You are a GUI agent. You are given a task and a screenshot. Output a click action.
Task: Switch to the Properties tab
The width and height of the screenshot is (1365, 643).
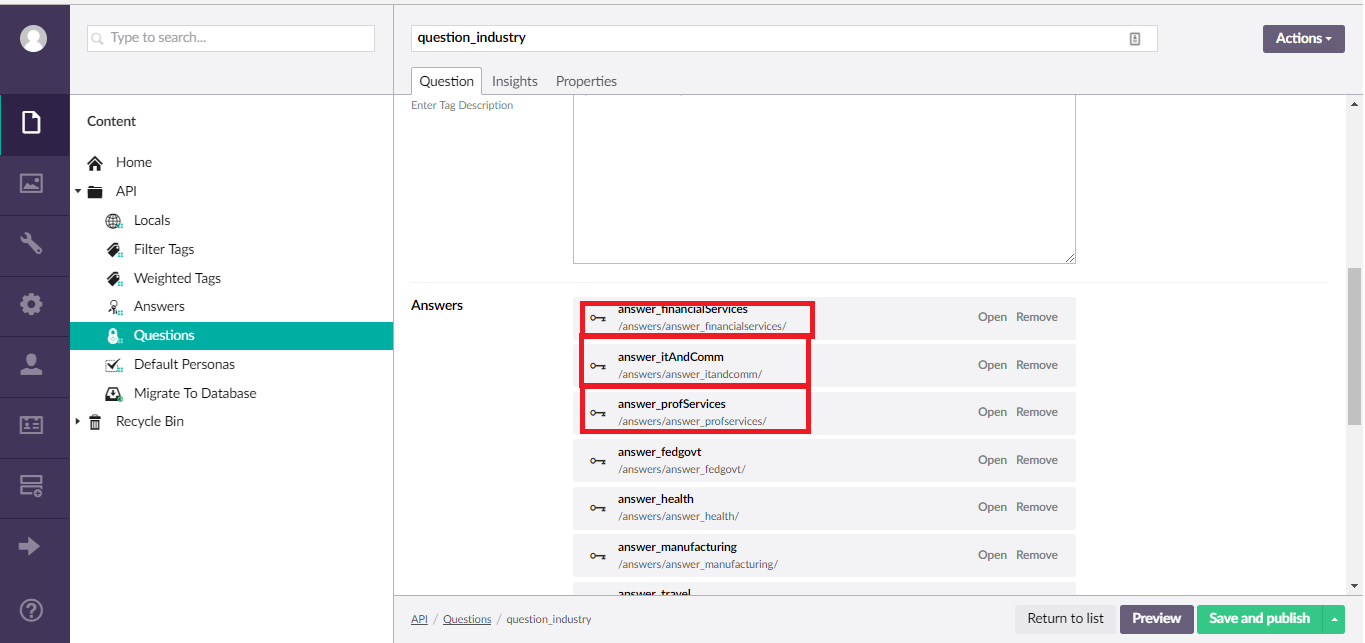[x=586, y=81]
